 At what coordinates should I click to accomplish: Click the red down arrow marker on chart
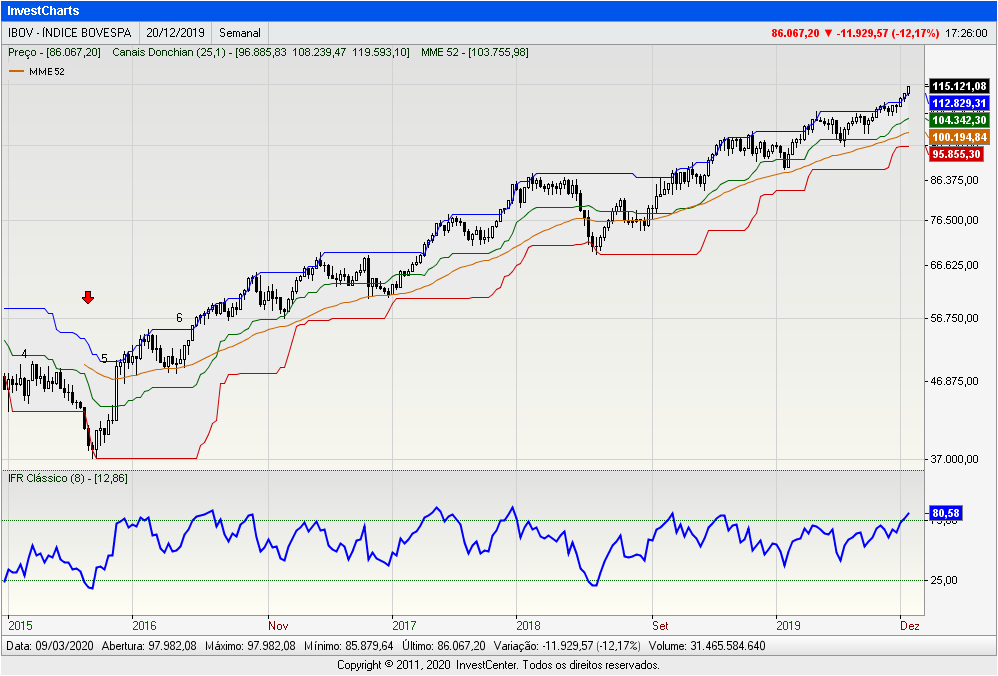[88, 297]
